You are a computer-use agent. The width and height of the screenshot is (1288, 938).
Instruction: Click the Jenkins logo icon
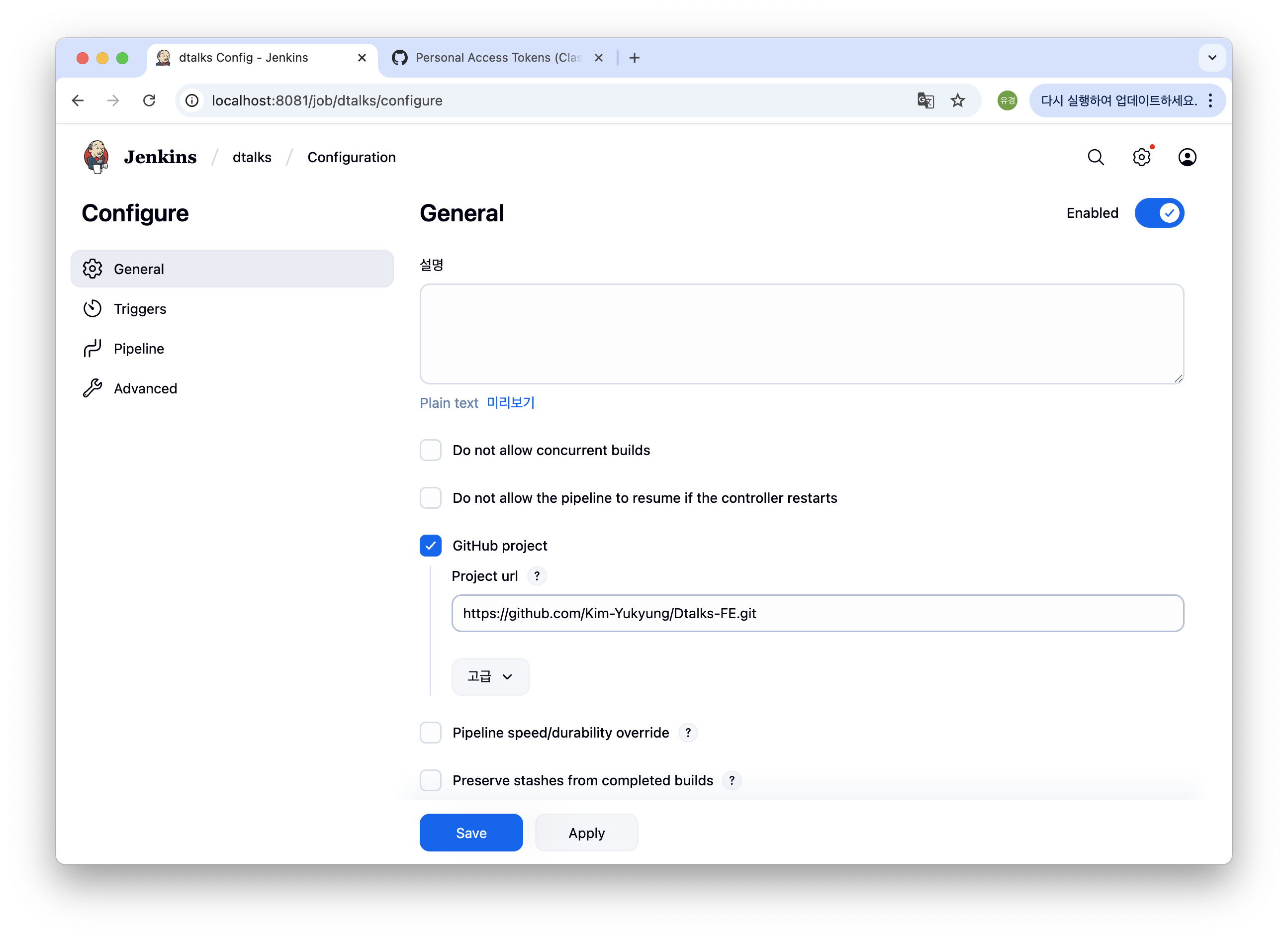96,157
